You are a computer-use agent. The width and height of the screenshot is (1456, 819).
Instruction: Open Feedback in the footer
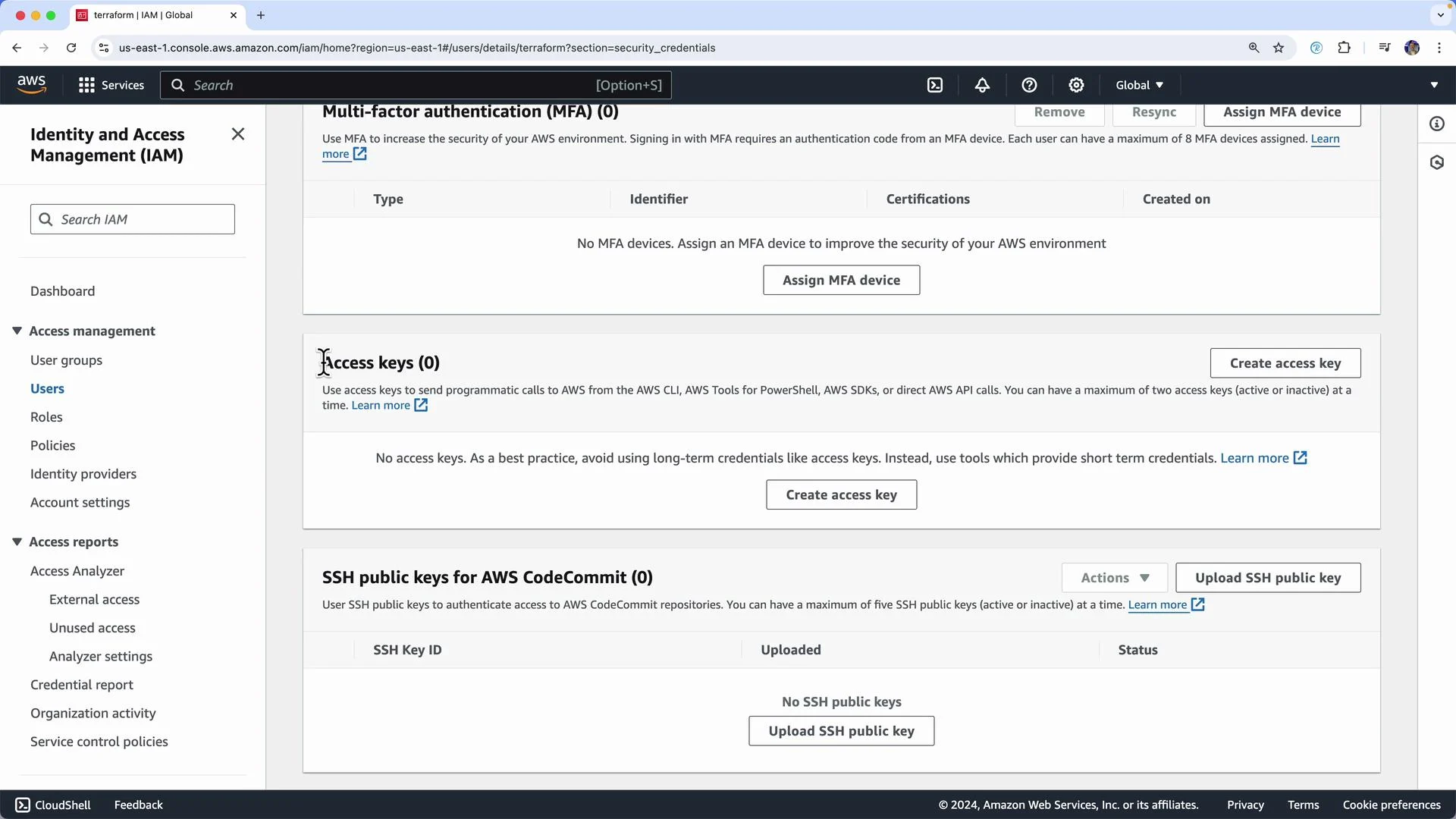[138, 805]
